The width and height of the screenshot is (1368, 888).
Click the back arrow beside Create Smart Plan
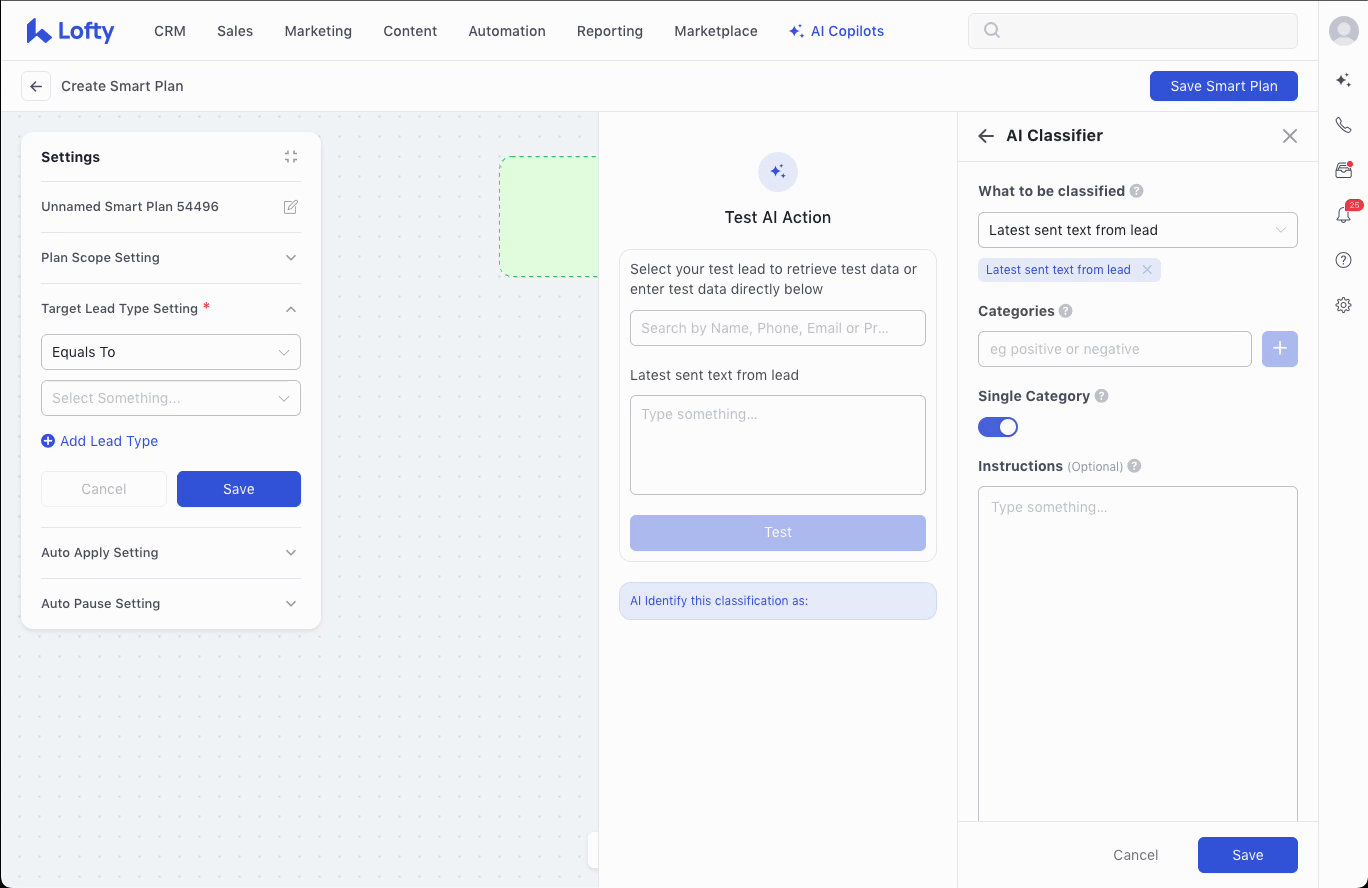[36, 86]
